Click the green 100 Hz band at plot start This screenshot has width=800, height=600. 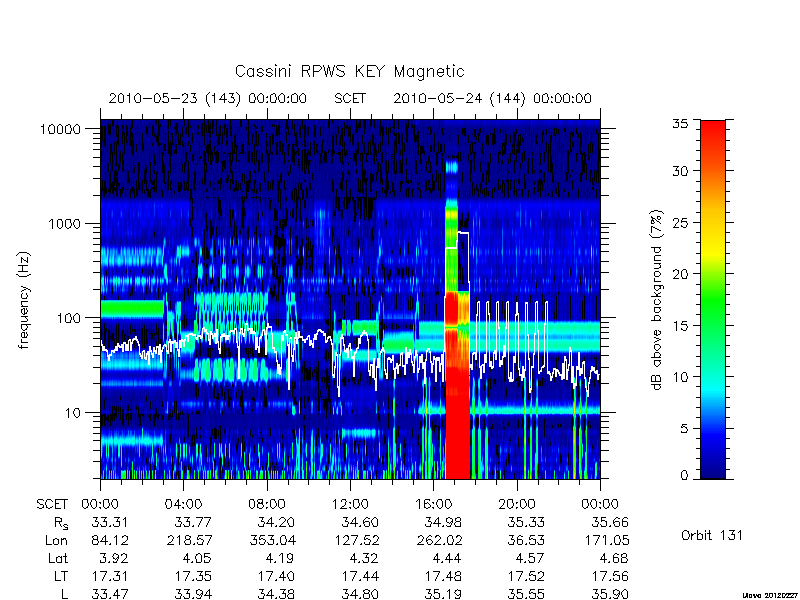pyautogui.click(x=132, y=309)
